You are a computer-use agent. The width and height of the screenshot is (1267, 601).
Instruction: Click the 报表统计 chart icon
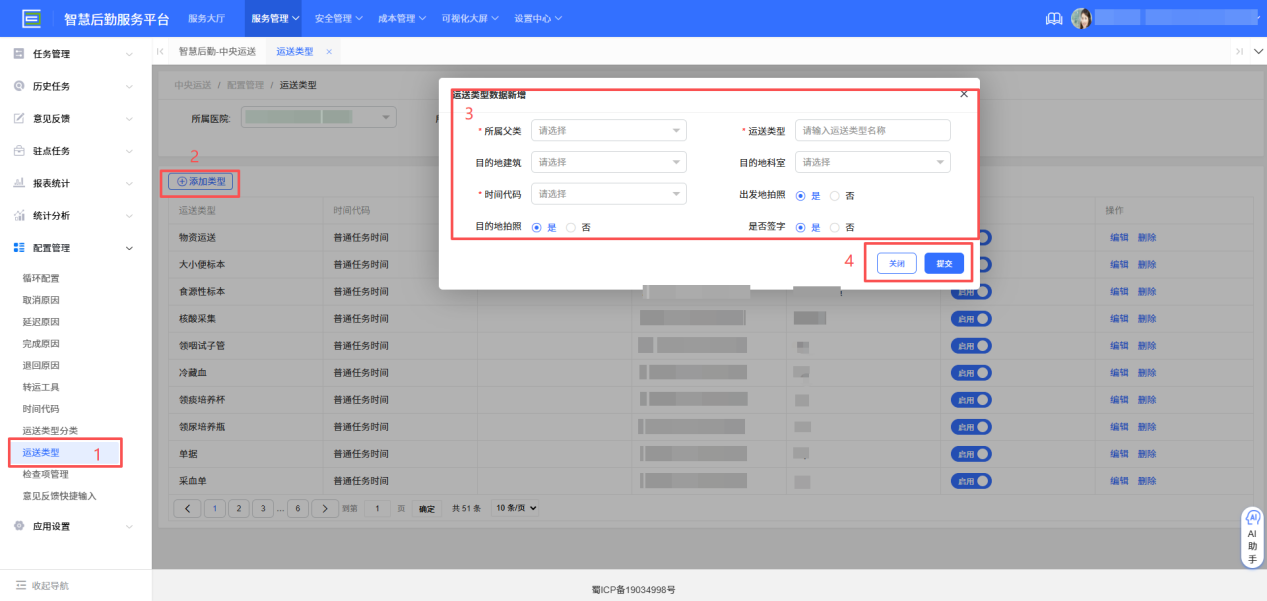click(18, 182)
